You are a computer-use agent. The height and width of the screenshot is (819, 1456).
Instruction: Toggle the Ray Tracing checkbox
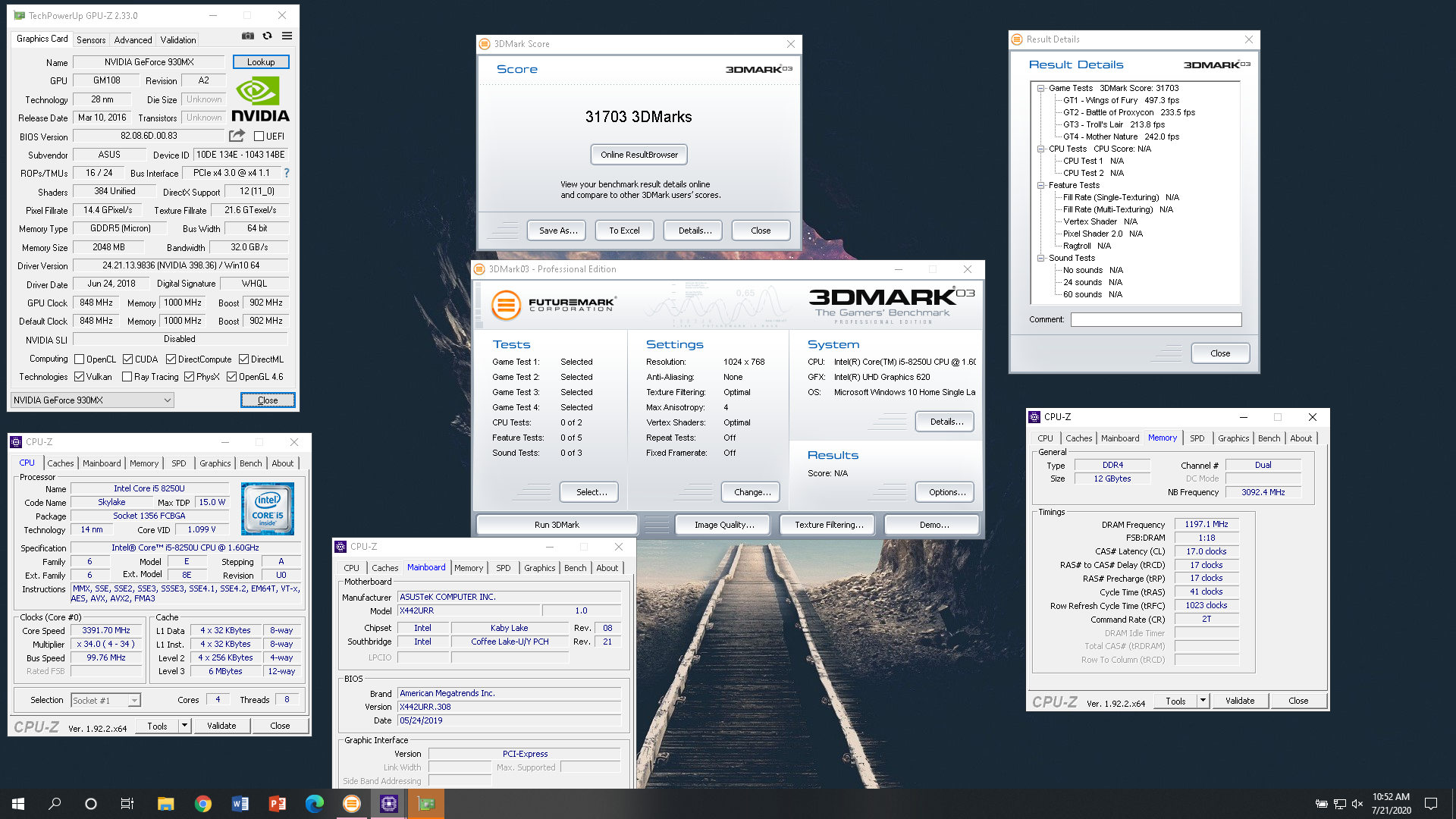127,377
